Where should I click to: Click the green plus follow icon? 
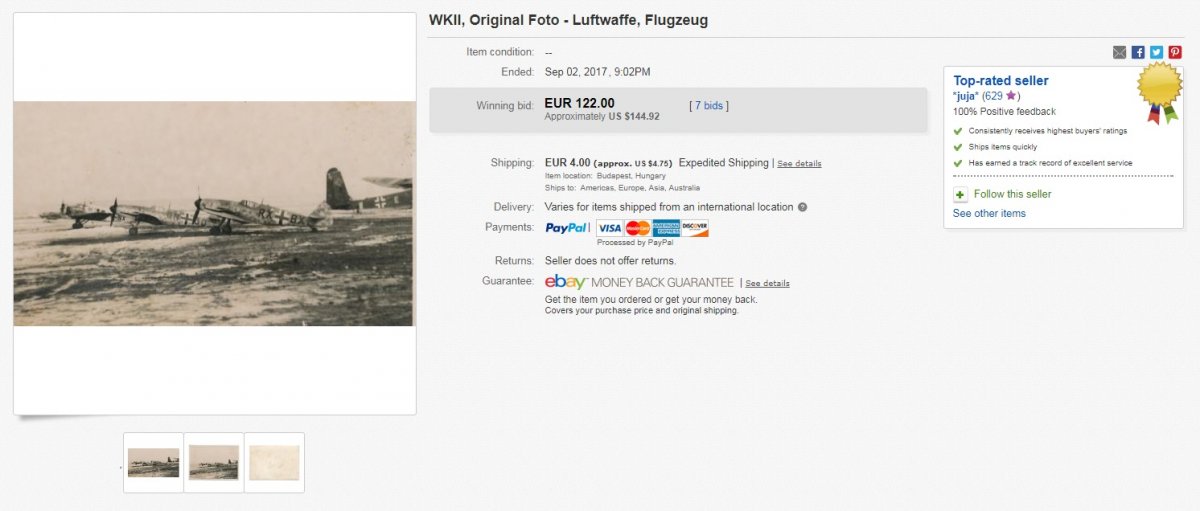click(x=960, y=195)
